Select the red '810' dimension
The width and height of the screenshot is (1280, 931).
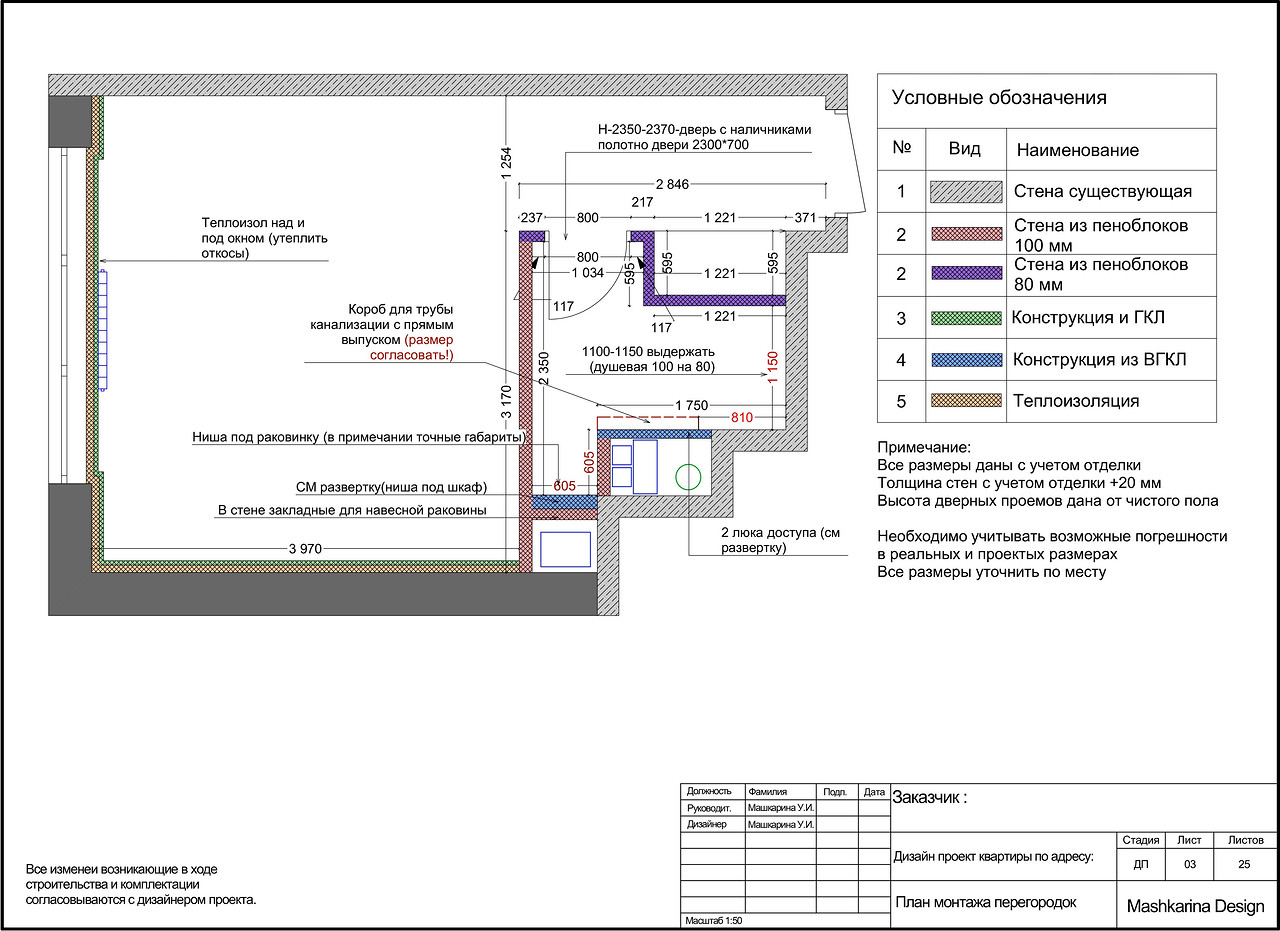tap(742, 417)
